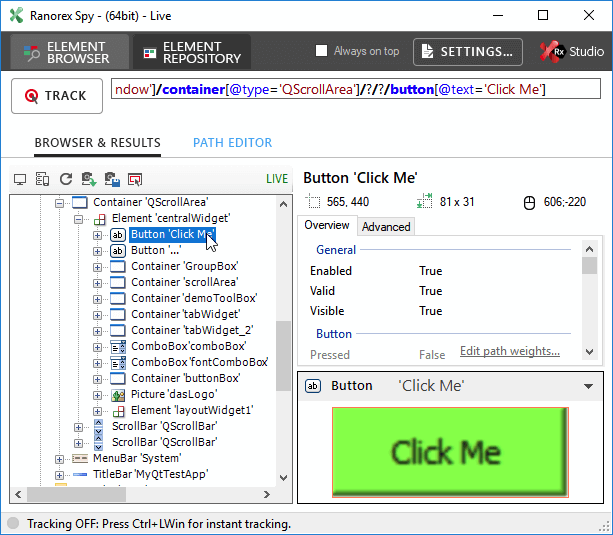Expand the Container 'tabWidget' node

tap(97, 315)
